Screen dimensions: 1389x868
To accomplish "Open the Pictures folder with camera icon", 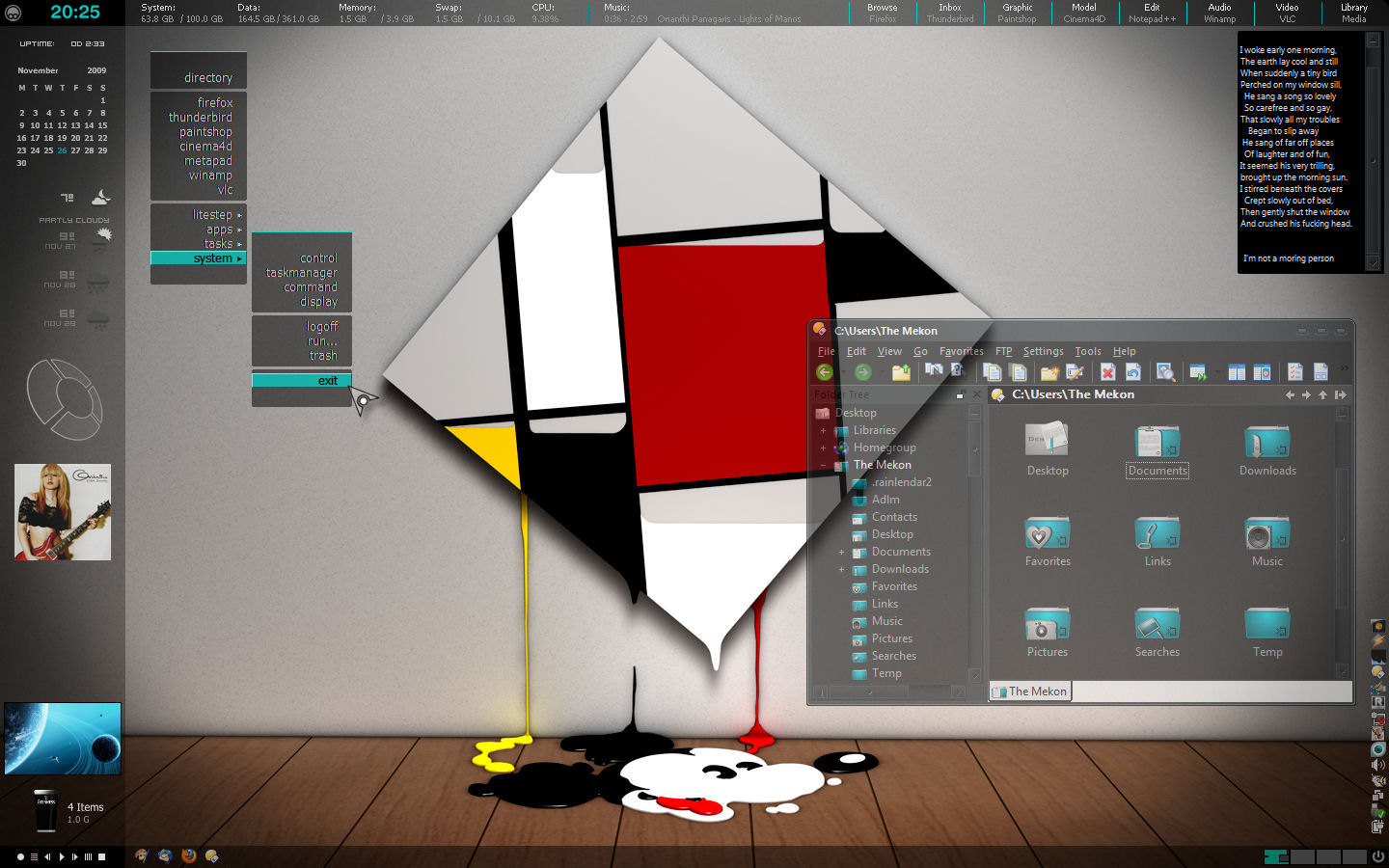I will (1048, 624).
